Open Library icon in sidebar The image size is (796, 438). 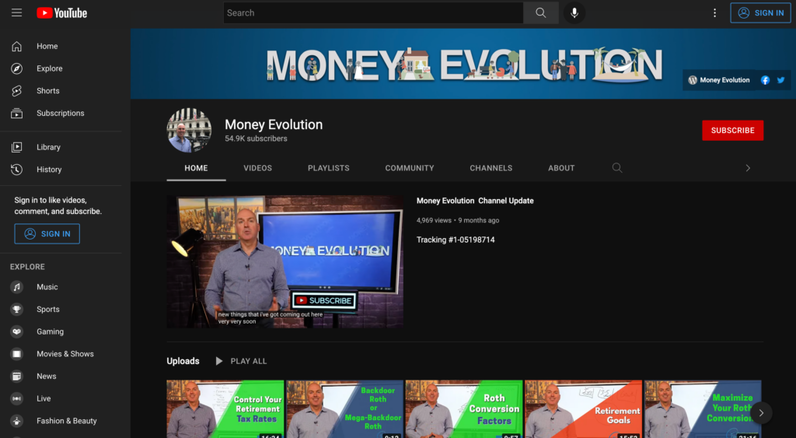click(x=17, y=147)
